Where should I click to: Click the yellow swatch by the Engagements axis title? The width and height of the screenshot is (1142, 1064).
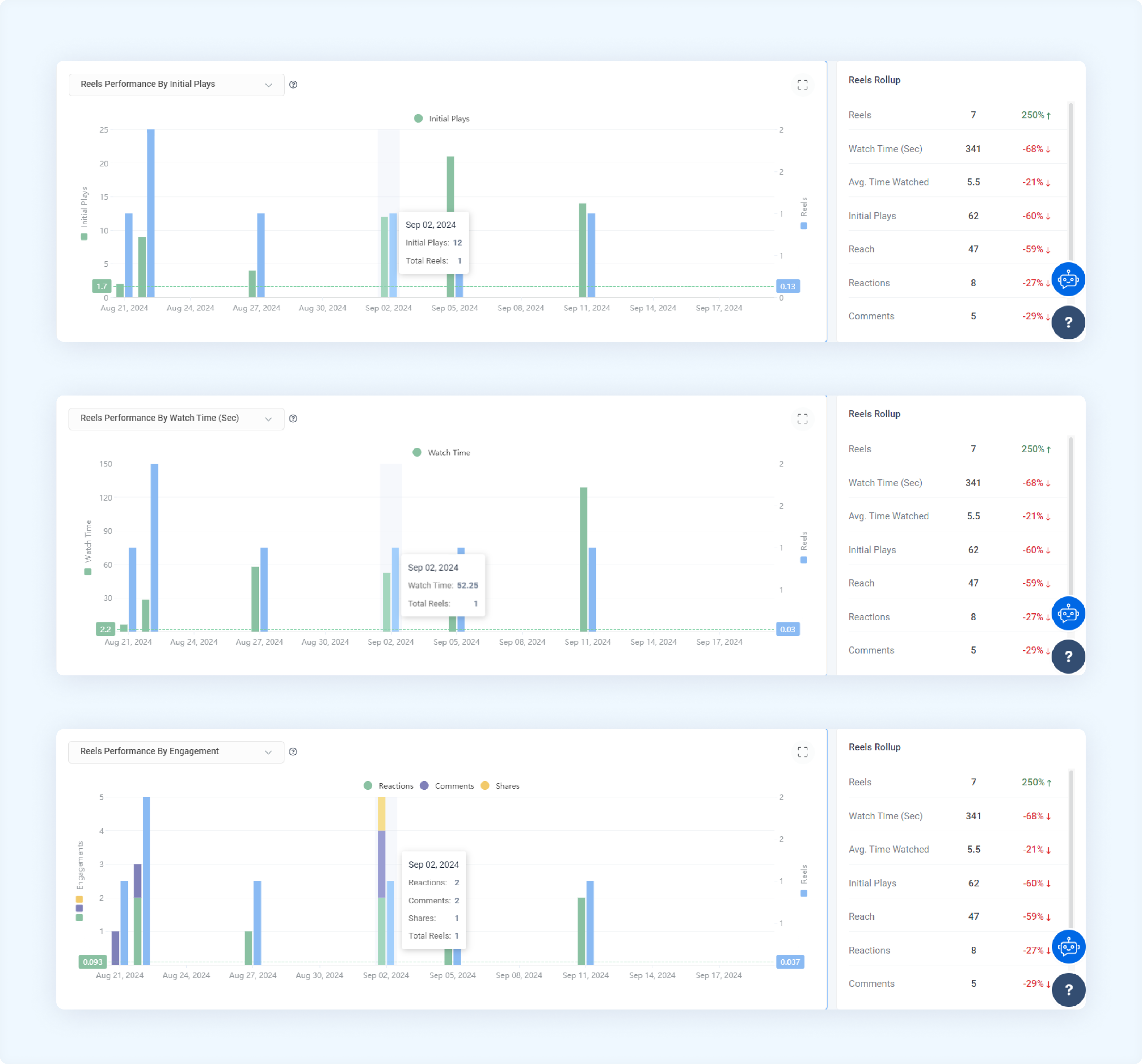[x=79, y=899]
